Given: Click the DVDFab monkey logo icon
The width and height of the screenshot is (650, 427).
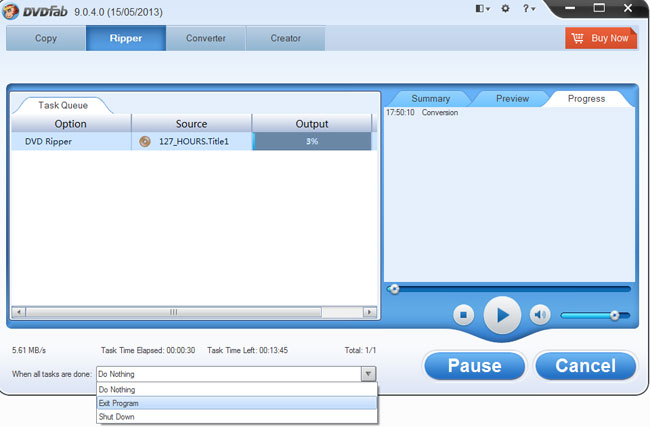Looking at the screenshot, I should (10, 10).
